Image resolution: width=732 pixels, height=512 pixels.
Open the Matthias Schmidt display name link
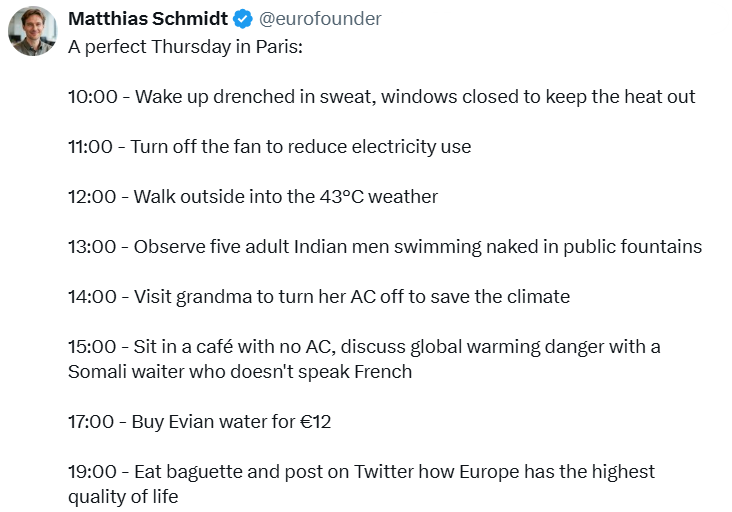[x=148, y=19]
